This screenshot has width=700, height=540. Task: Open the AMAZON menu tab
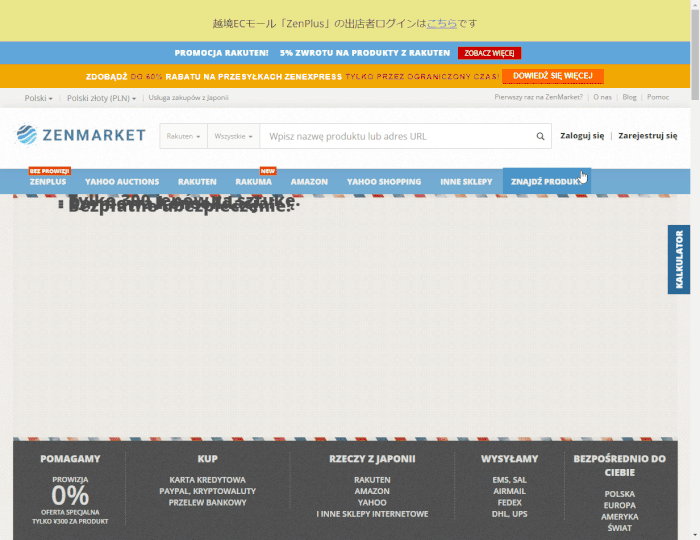[309, 182]
